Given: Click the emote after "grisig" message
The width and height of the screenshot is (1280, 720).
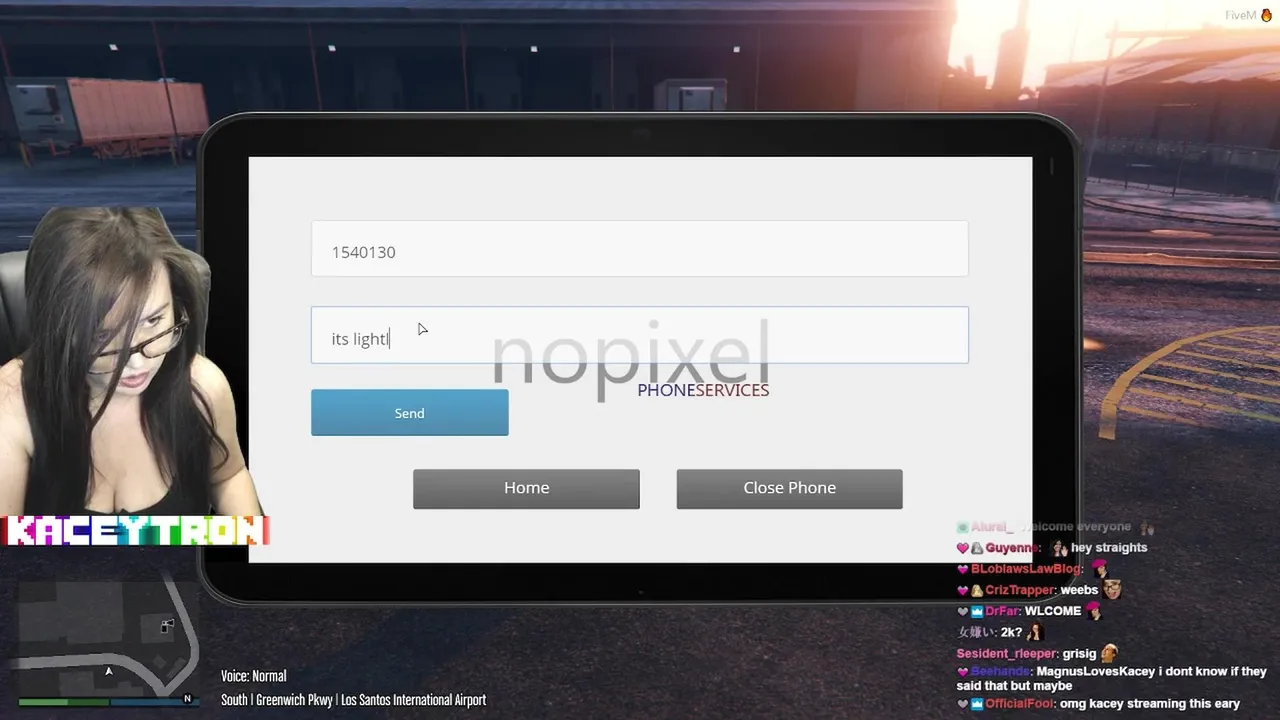Looking at the screenshot, I should tap(1109, 654).
